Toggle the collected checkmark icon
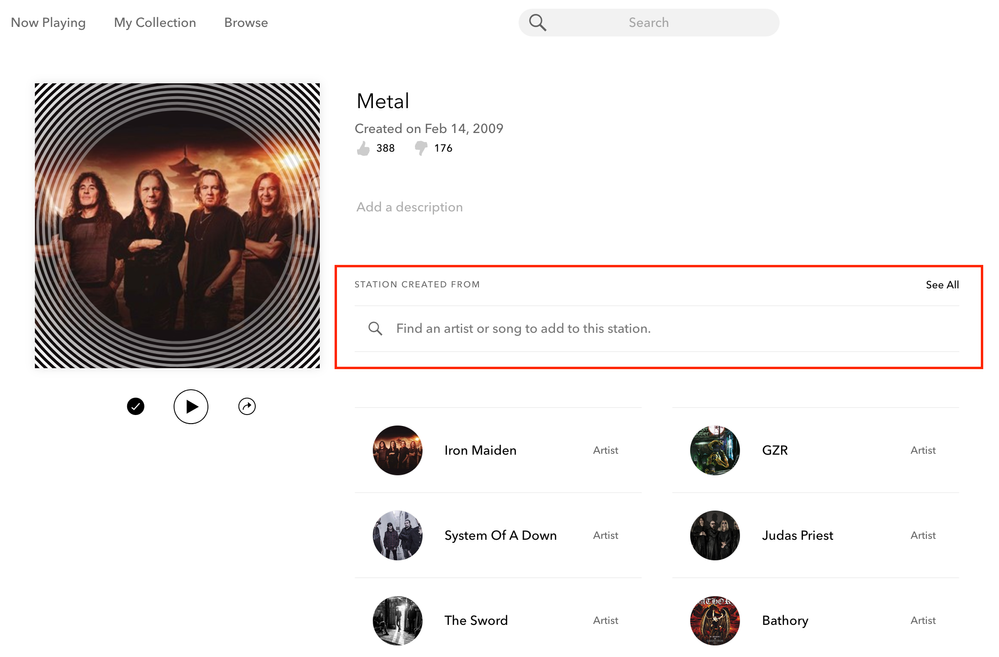This screenshot has height=657, width=999. [x=136, y=407]
